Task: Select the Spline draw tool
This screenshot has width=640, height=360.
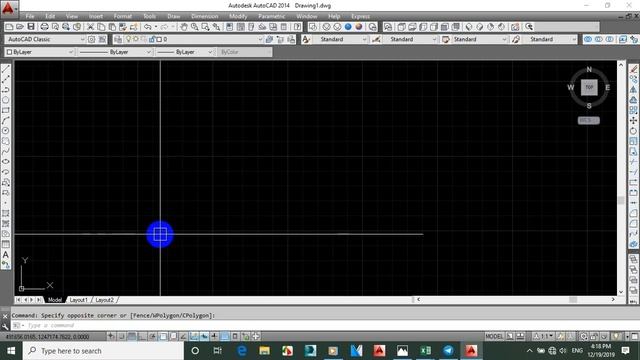Action: pos(6,151)
